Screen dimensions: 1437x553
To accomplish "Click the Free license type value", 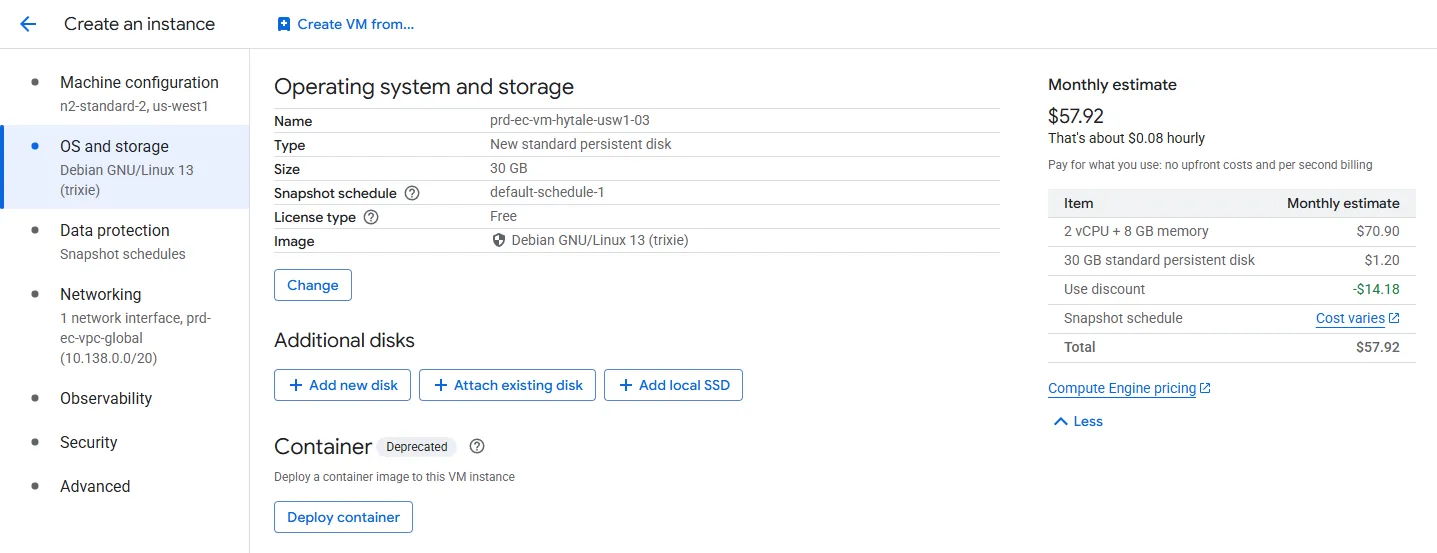I will click(x=504, y=216).
